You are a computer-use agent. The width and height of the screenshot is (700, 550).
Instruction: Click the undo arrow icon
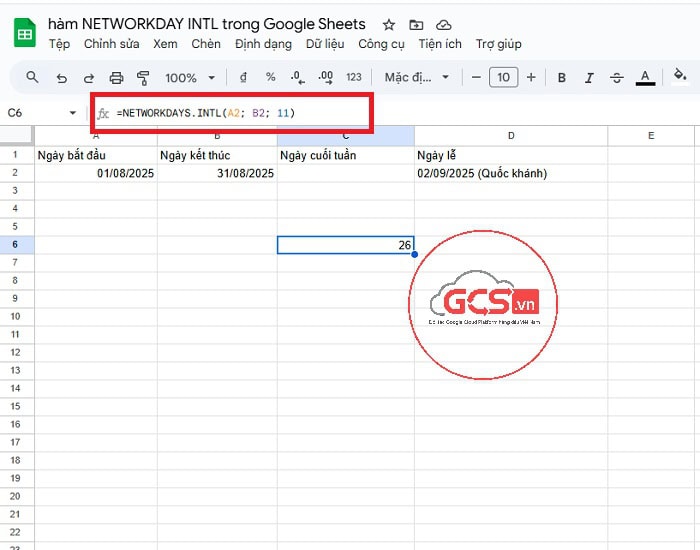point(62,77)
